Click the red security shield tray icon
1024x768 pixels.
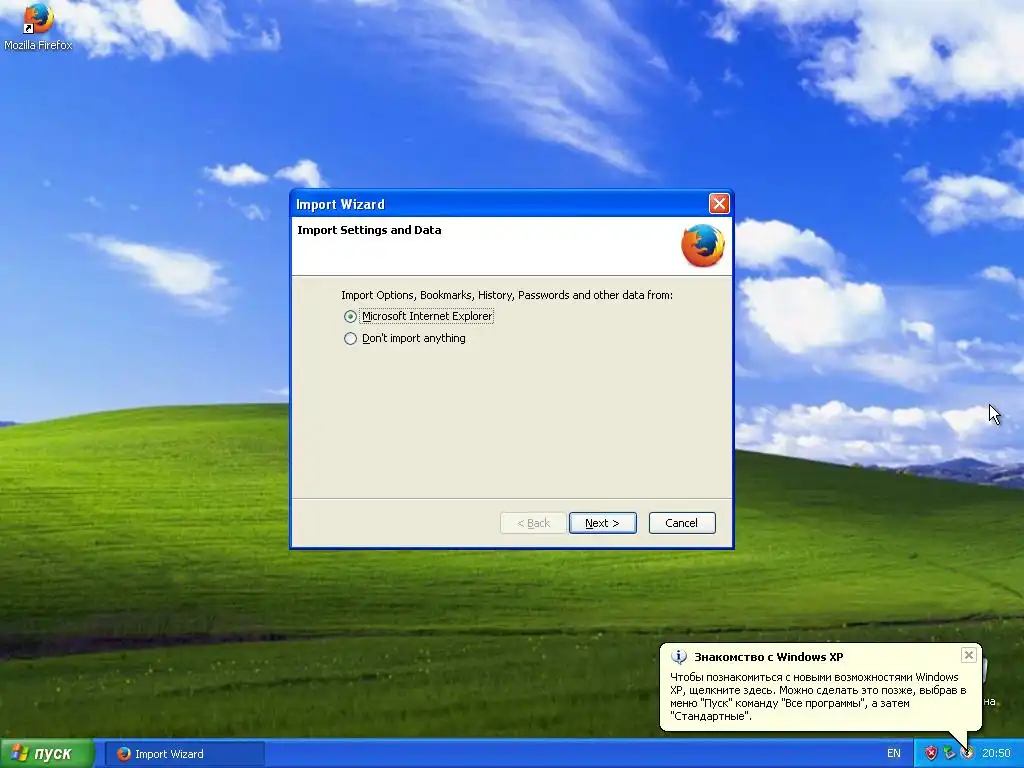[x=931, y=753]
